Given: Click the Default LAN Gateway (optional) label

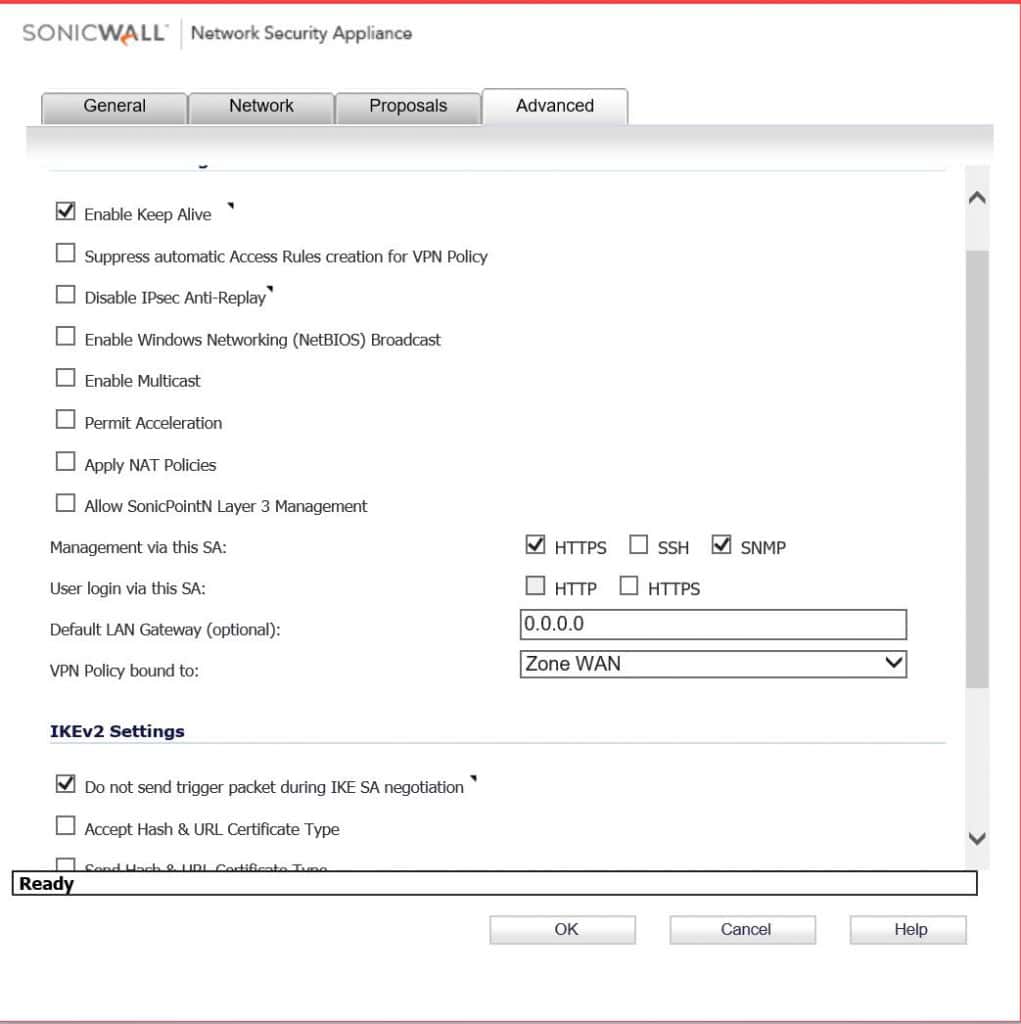Looking at the screenshot, I should (165, 630).
